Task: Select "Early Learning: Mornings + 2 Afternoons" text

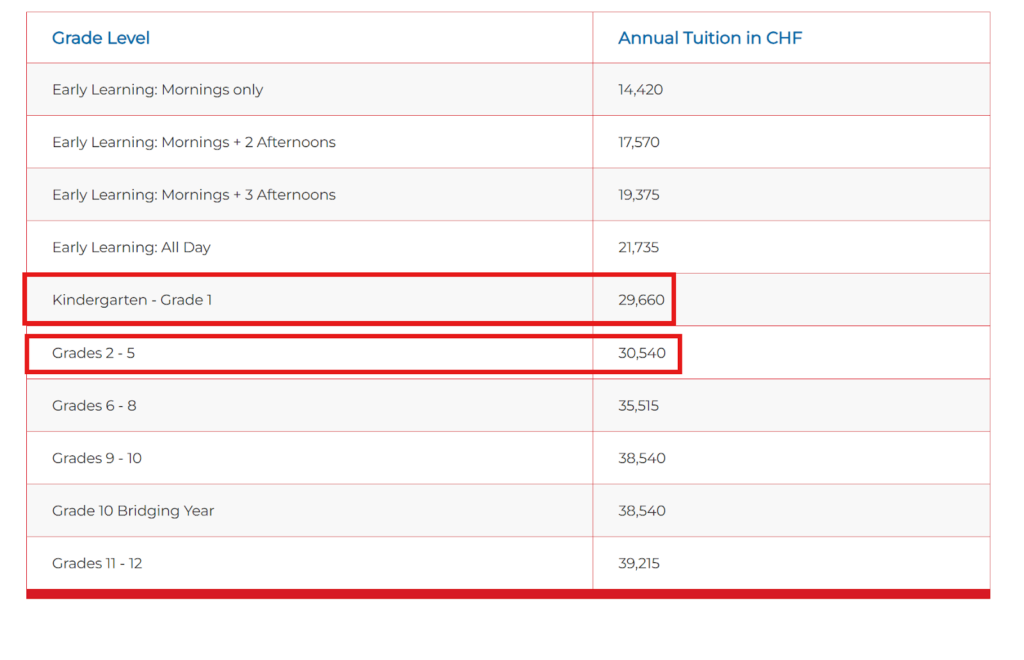Action: point(194,142)
